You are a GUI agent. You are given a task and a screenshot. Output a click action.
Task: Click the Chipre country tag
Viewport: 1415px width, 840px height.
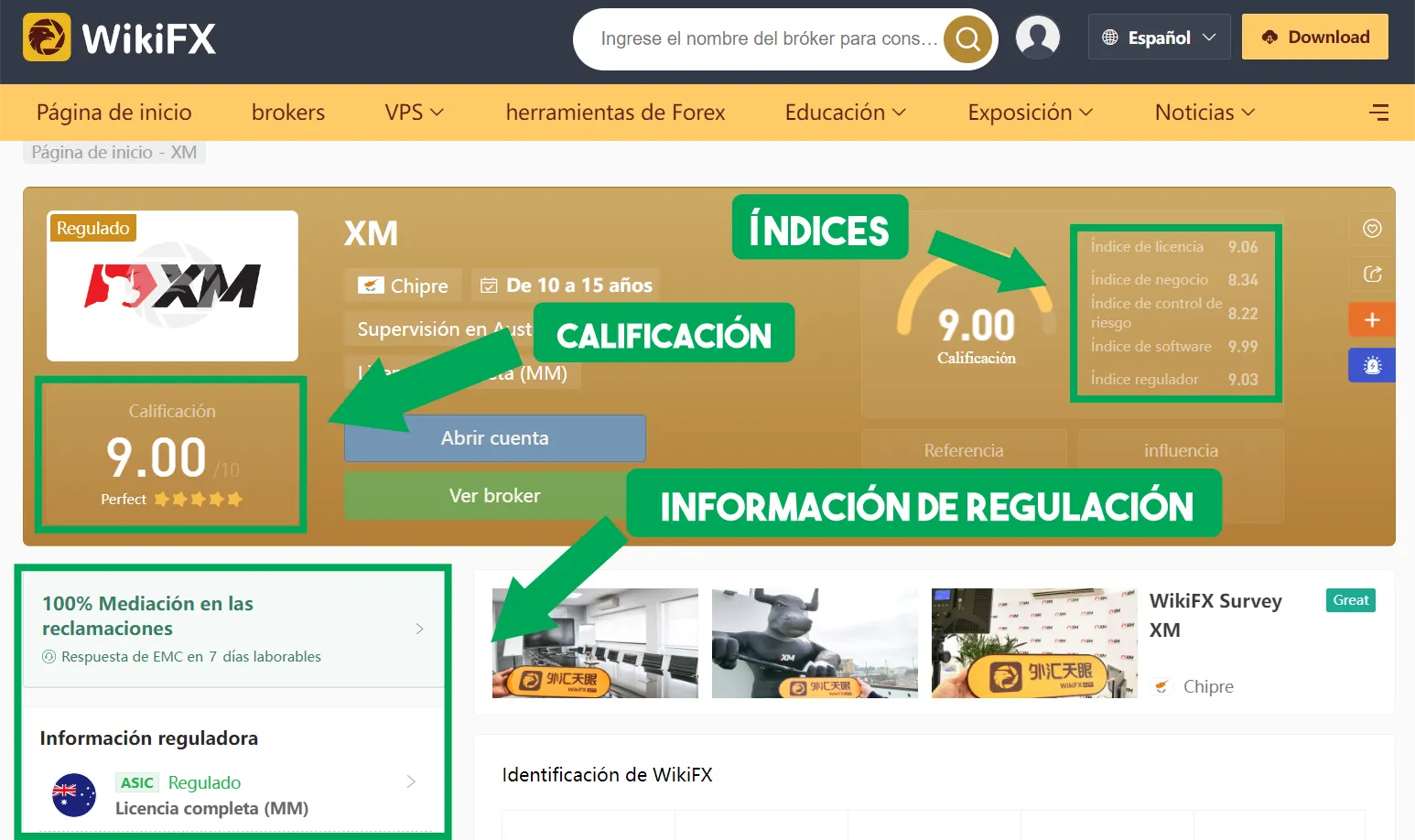click(x=403, y=285)
